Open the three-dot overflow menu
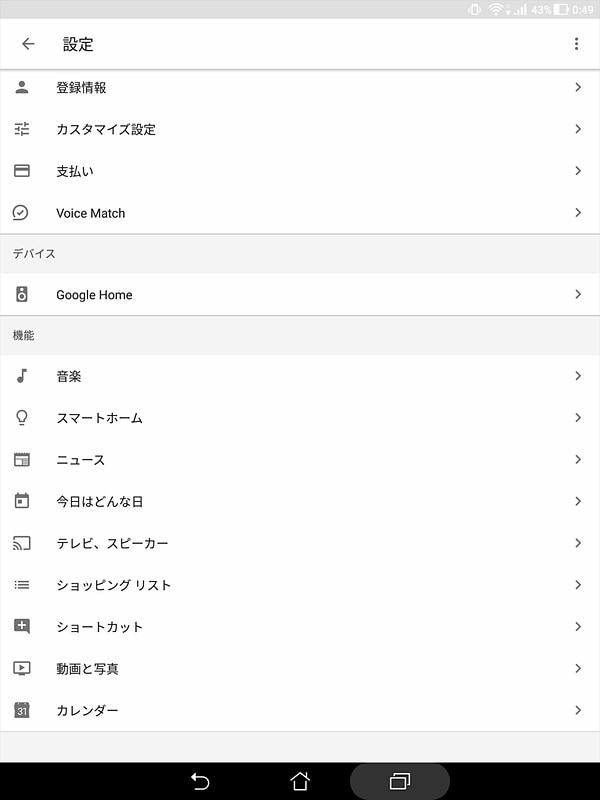Image resolution: width=600 pixels, height=800 pixels. (576, 43)
